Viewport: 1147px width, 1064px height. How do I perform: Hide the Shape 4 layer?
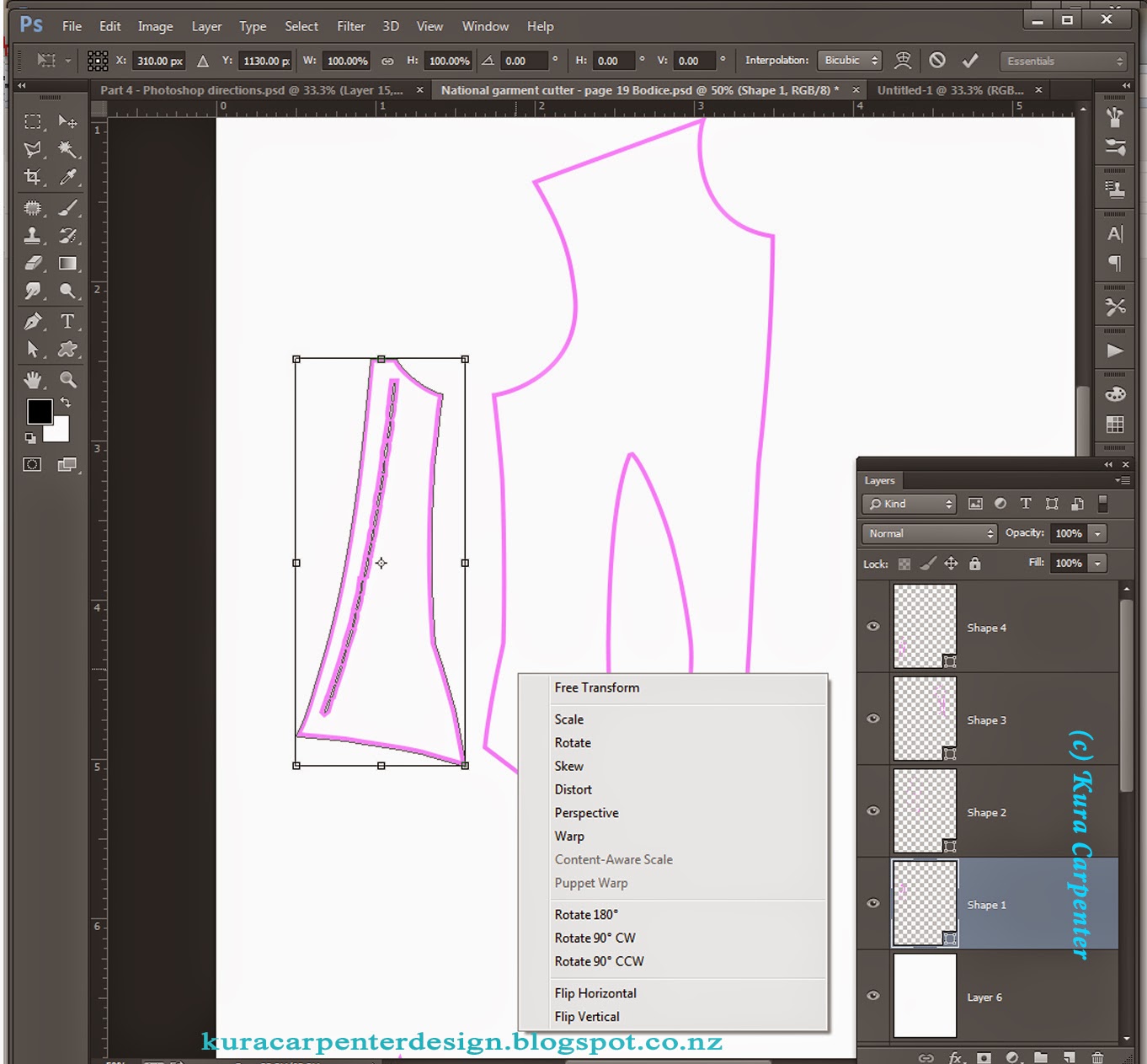pyautogui.click(x=873, y=626)
